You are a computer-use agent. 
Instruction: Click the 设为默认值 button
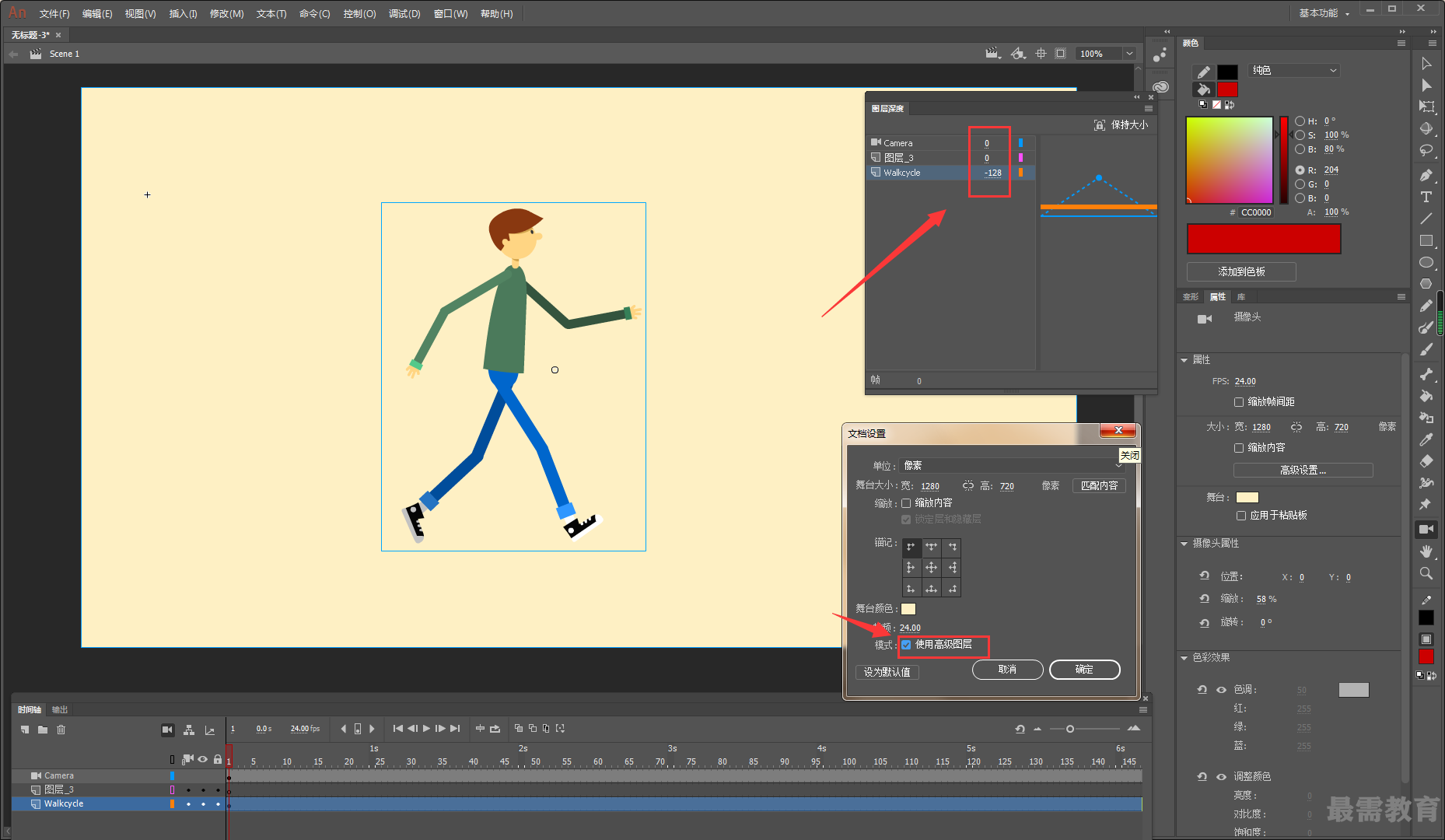tap(887, 672)
